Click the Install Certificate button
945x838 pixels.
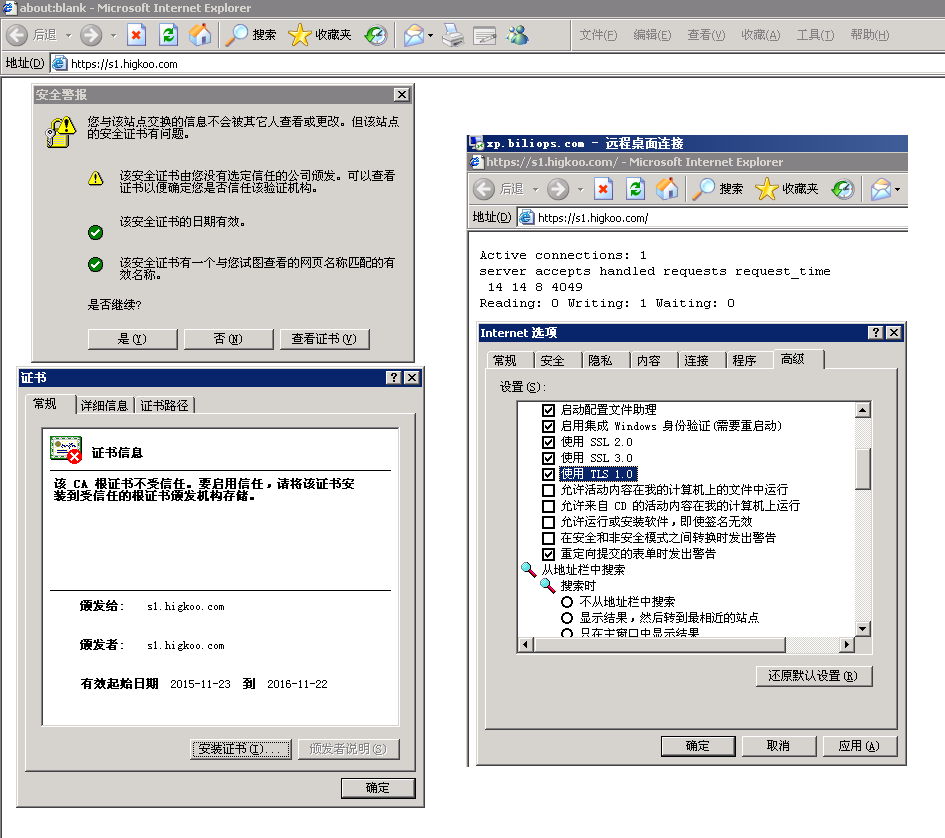[241, 749]
